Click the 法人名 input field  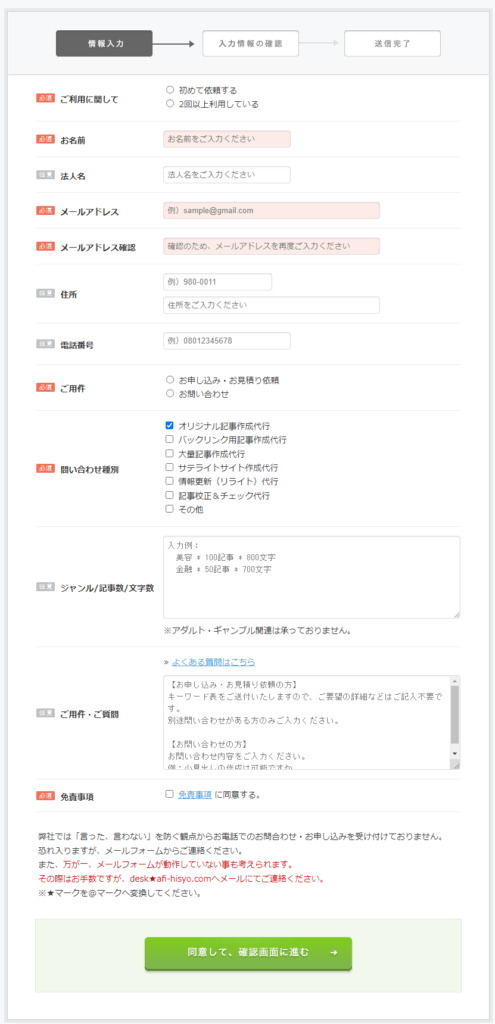pyautogui.click(x=227, y=175)
